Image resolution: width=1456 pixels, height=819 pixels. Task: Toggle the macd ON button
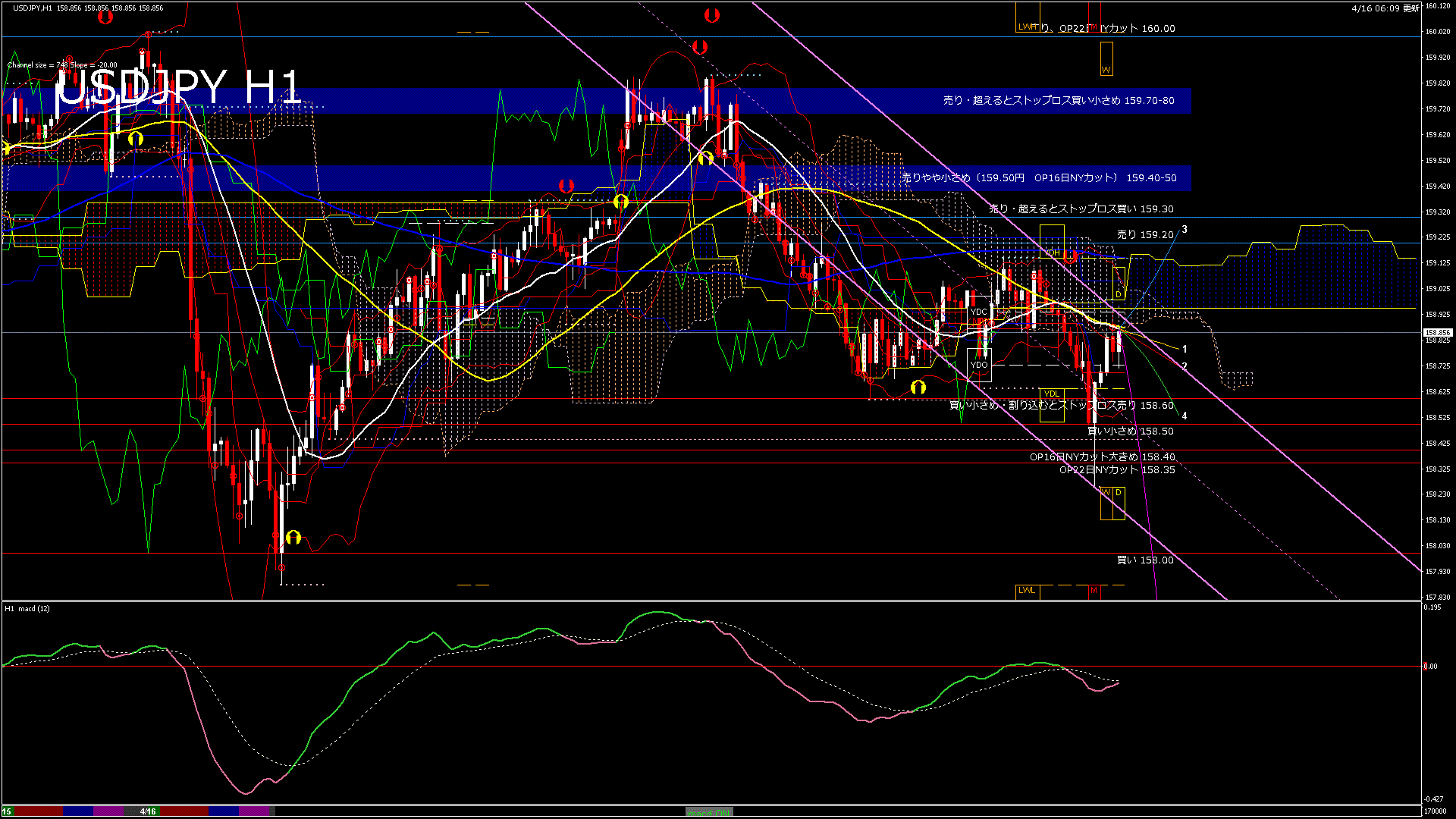(710, 811)
